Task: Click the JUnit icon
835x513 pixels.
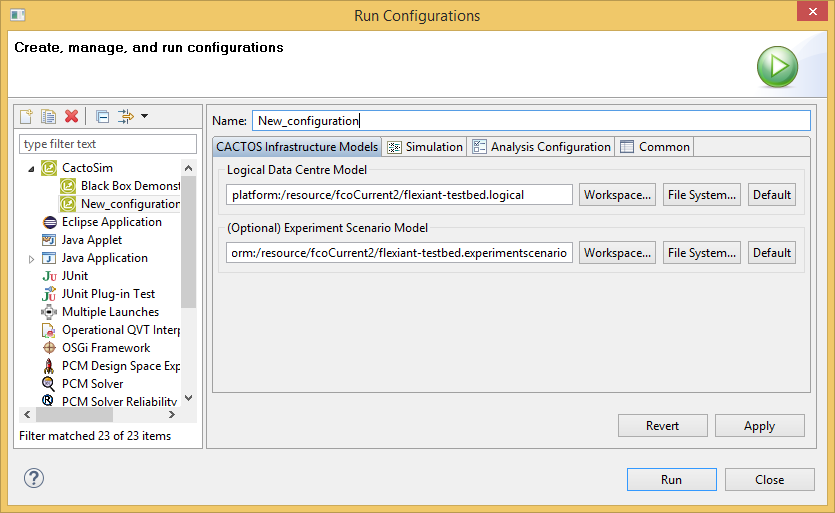Action: [50, 276]
